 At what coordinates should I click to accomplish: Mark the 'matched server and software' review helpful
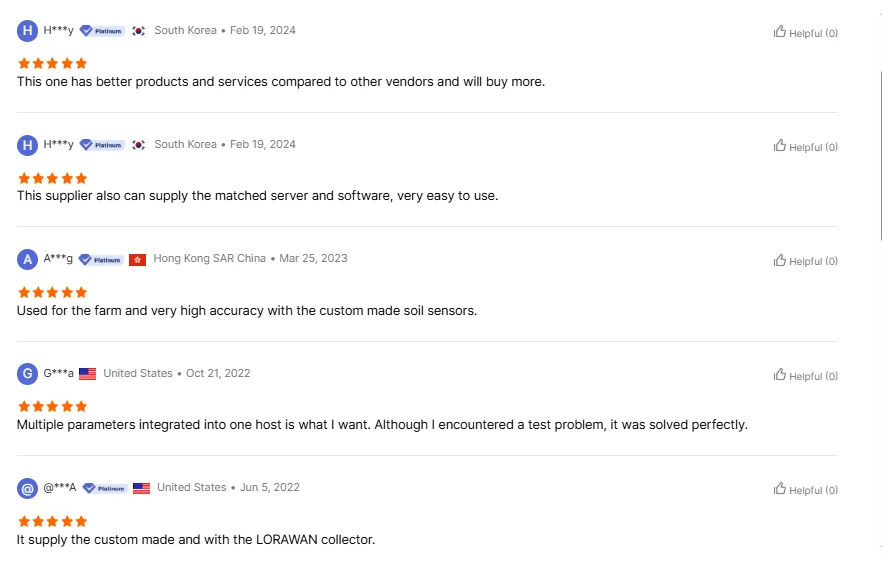coord(780,146)
